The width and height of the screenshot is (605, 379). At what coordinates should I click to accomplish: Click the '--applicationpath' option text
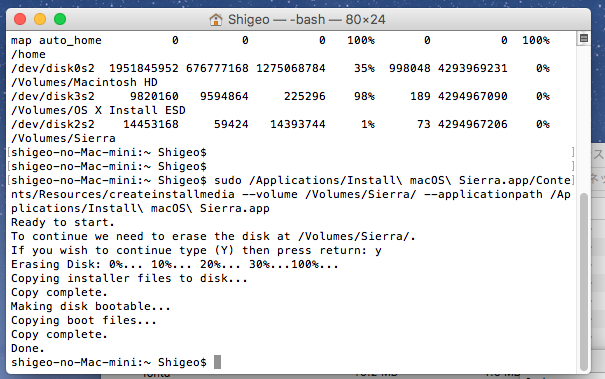[x=483, y=194]
